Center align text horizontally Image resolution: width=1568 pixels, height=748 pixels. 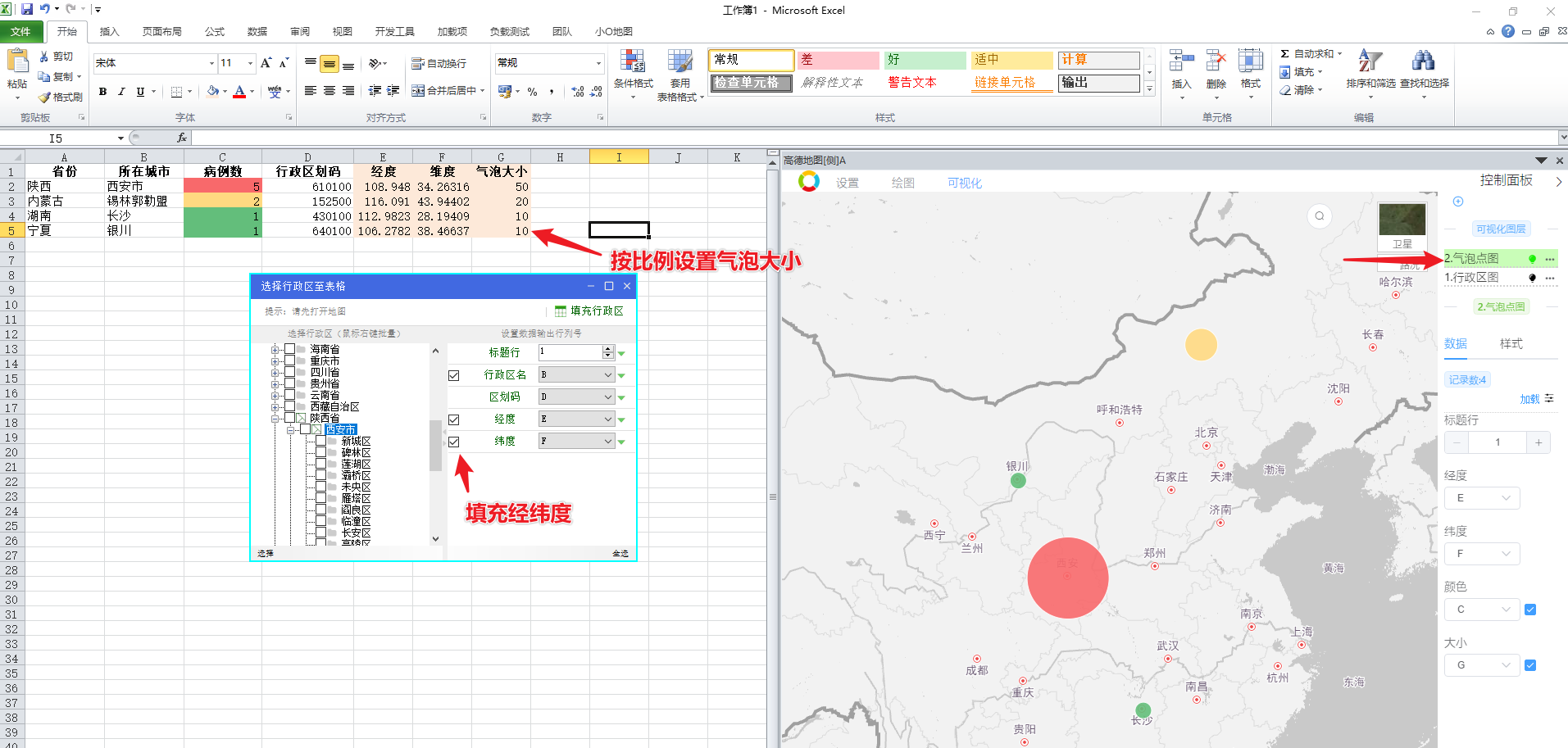click(330, 91)
